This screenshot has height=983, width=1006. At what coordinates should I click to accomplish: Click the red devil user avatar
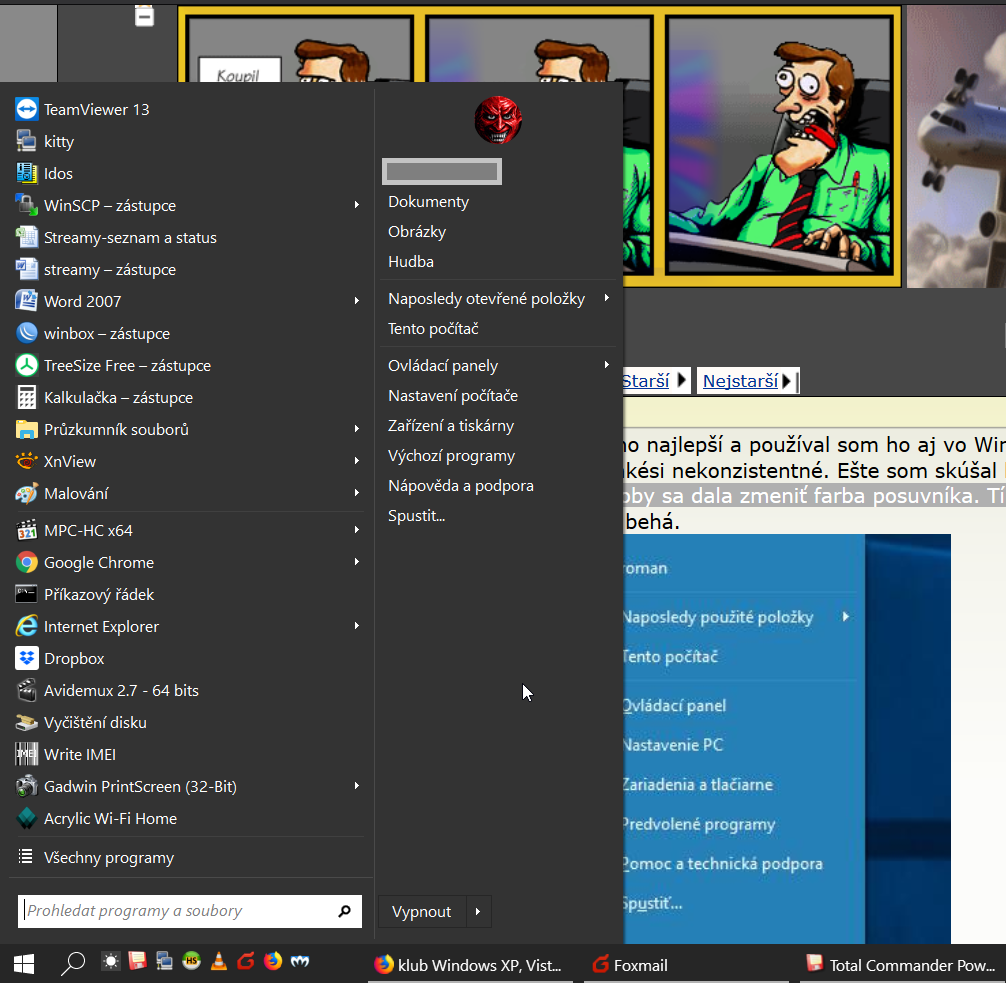point(498,120)
